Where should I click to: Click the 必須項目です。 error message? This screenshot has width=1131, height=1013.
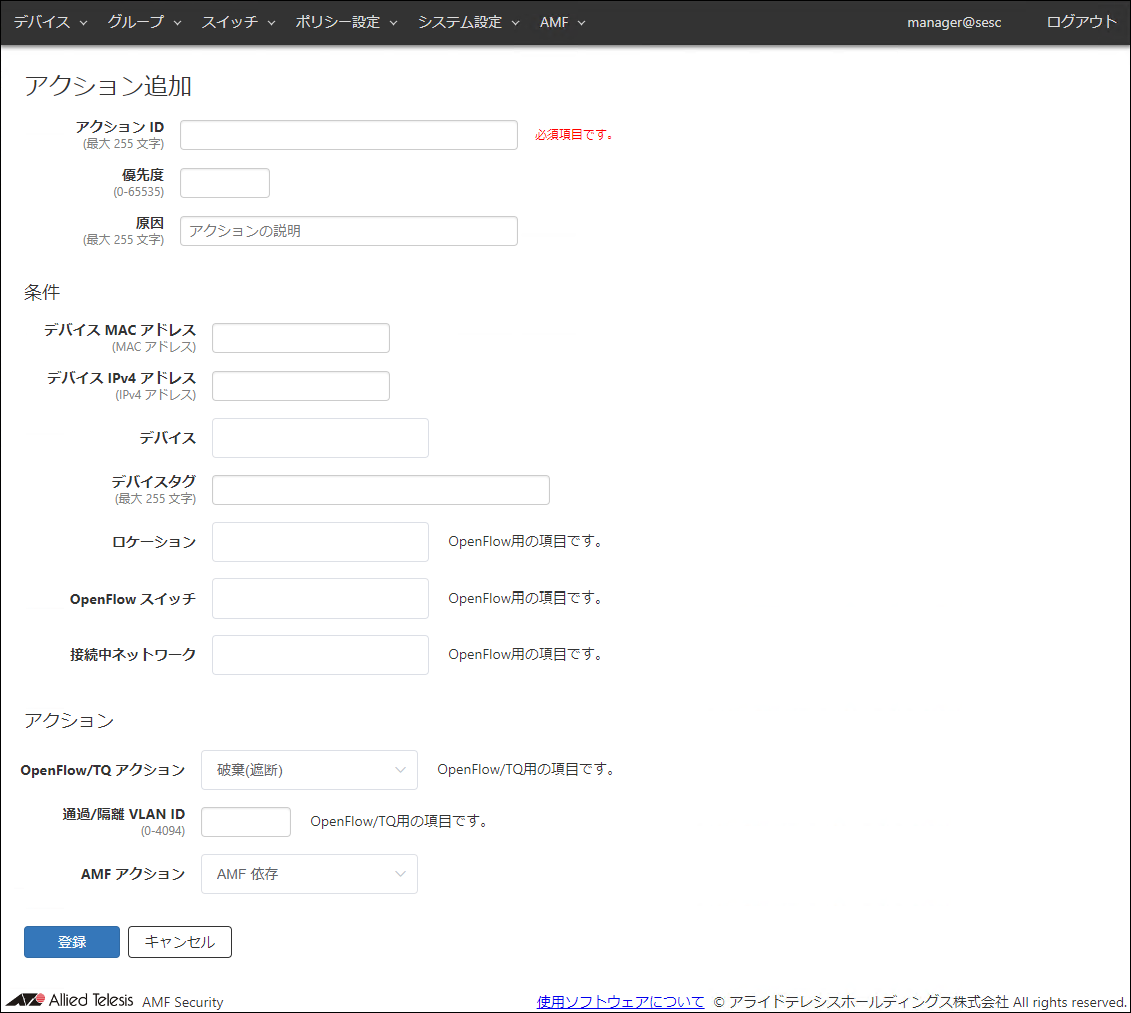[574, 134]
